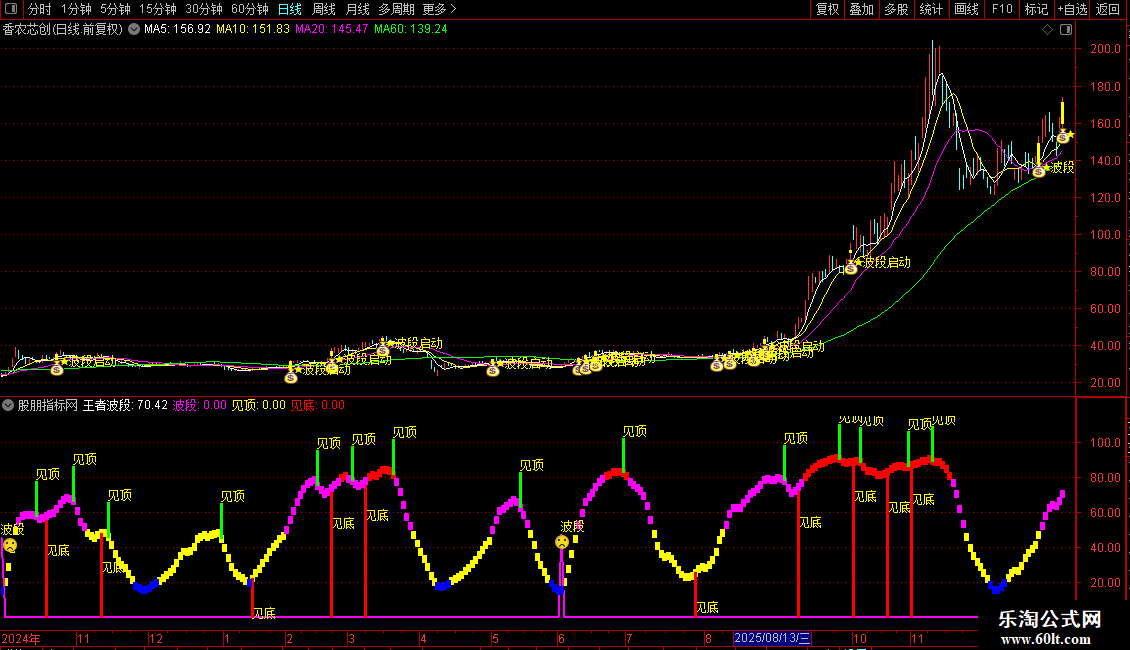Open the F10 company info
Viewport: 1130px width, 650px height.
coord(1001,10)
